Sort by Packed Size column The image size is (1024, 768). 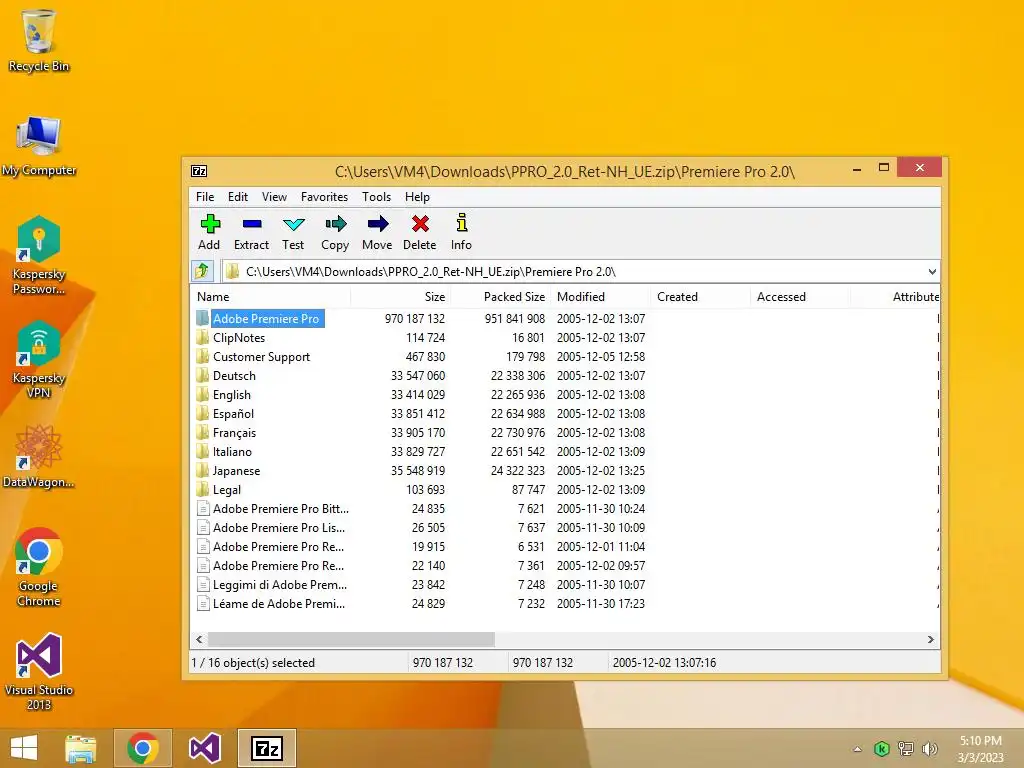(x=500, y=296)
